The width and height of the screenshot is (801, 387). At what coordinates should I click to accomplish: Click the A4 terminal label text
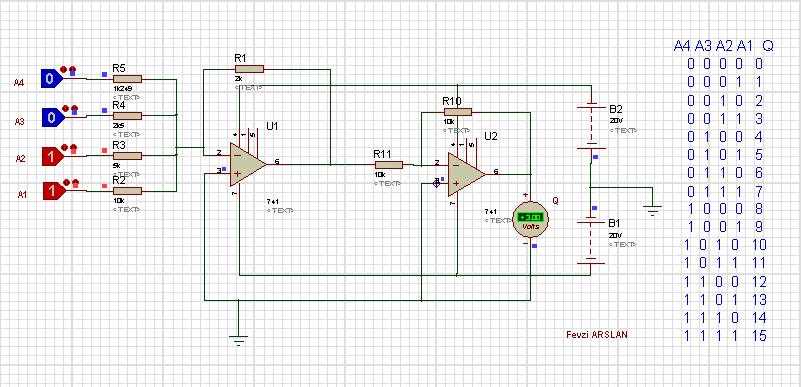click(x=19, y=83)
